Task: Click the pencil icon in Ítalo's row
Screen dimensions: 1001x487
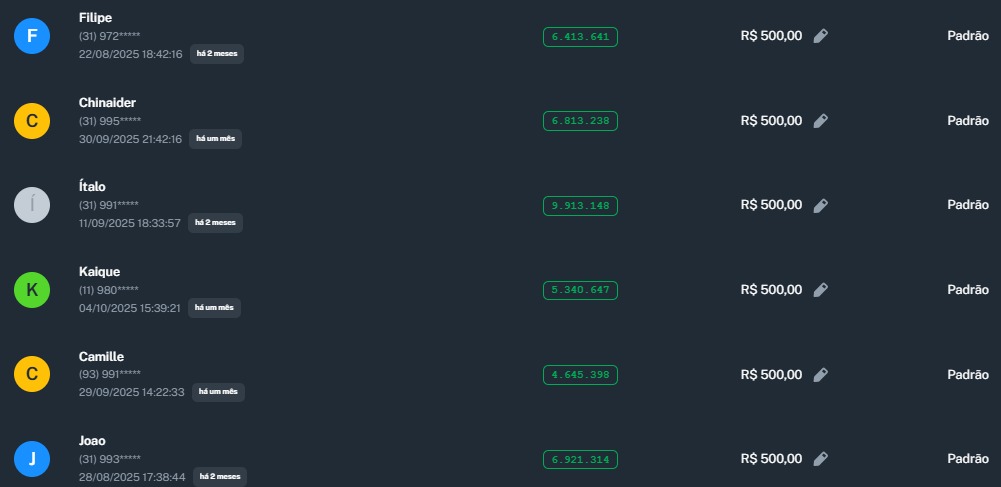Action: (x=820, y=205)
